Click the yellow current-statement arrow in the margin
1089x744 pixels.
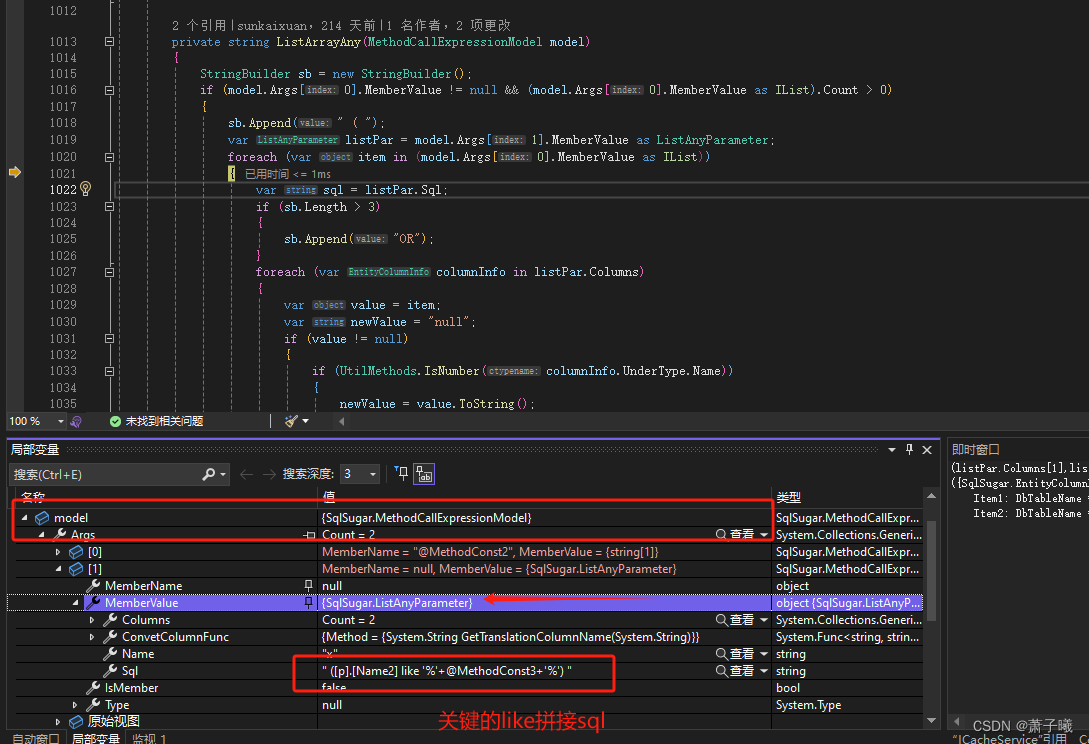tap(15, 172)
